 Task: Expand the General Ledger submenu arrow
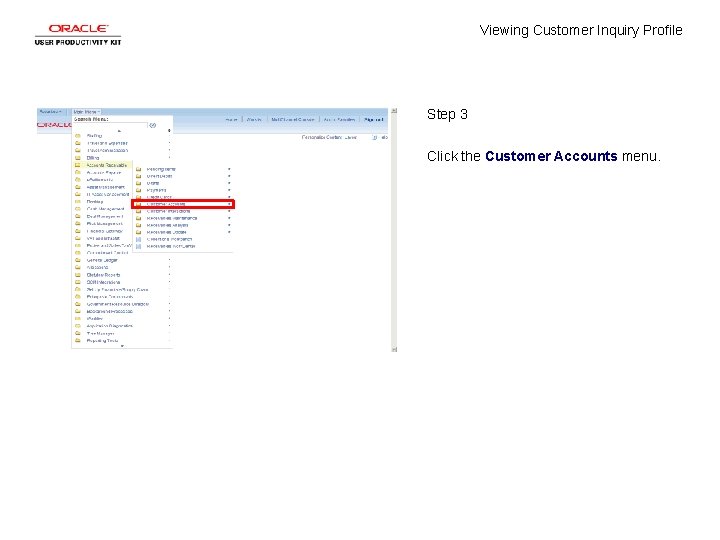169,260
